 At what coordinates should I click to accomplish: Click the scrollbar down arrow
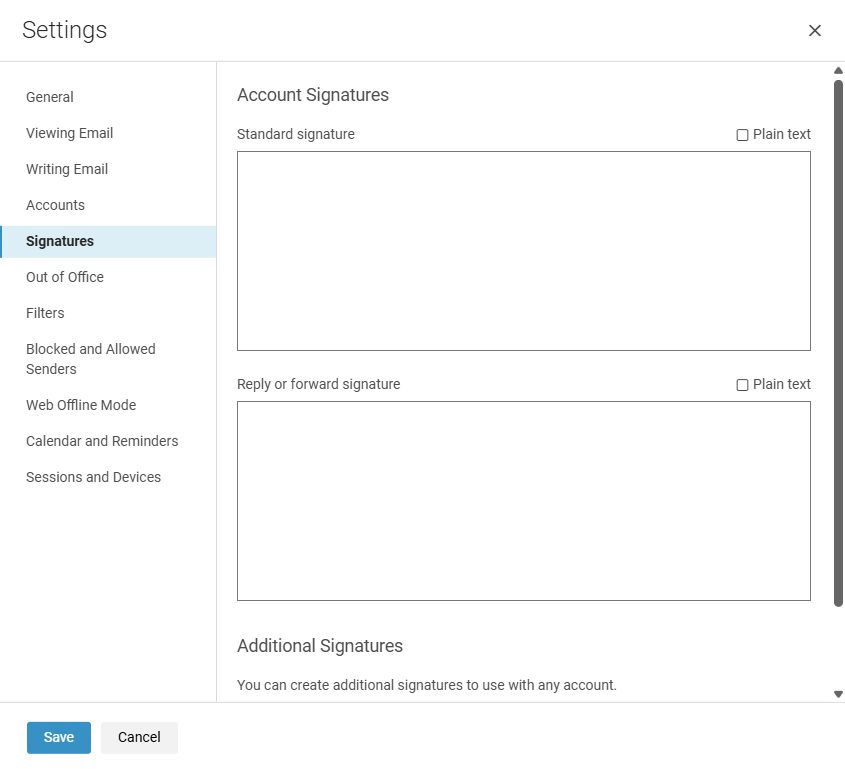[x=838, y=694]
